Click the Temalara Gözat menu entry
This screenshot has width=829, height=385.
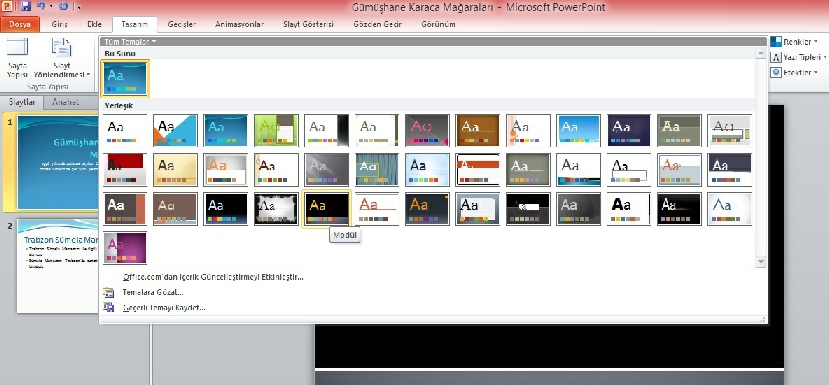point(153,292)
